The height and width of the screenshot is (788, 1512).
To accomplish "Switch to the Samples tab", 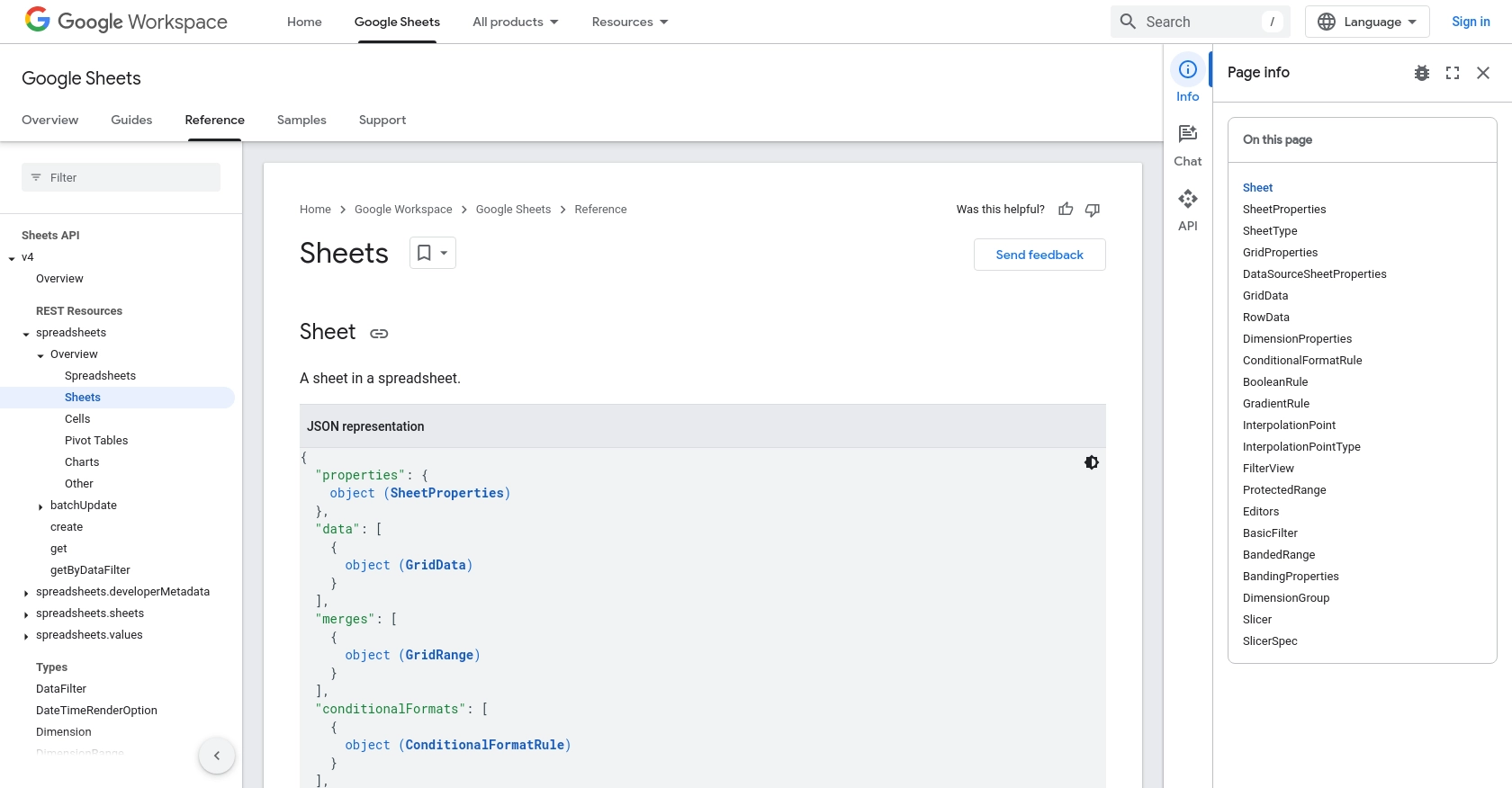I will 301,120.
